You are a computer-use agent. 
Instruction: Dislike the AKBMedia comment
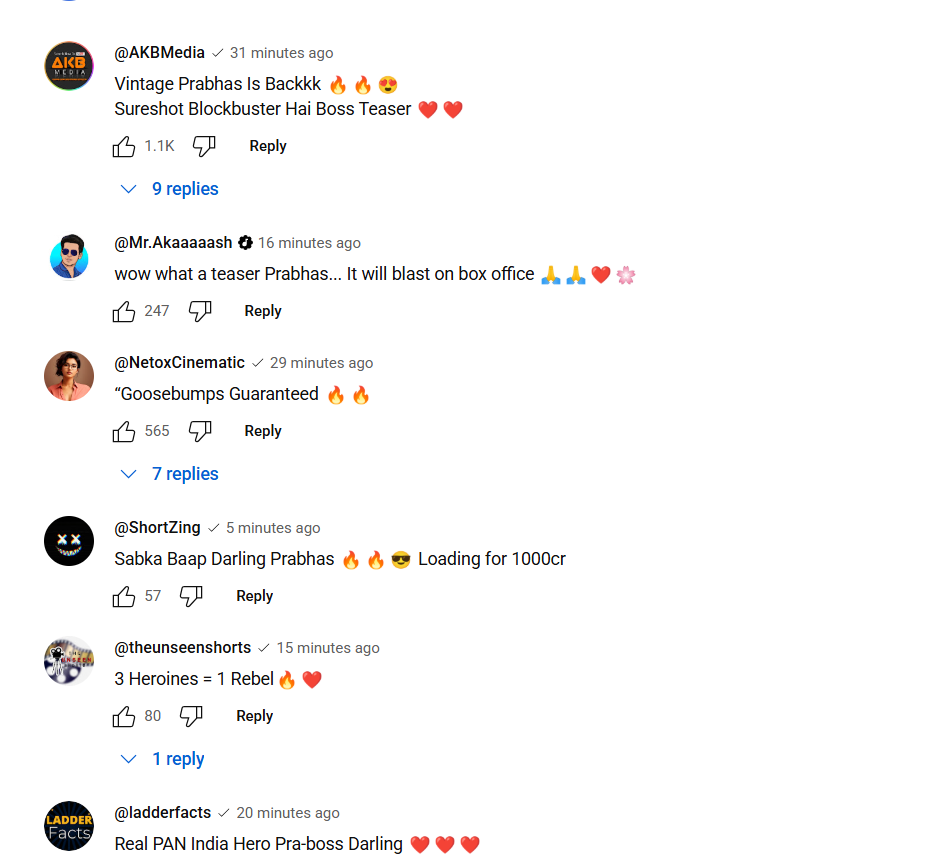point(204,146)
